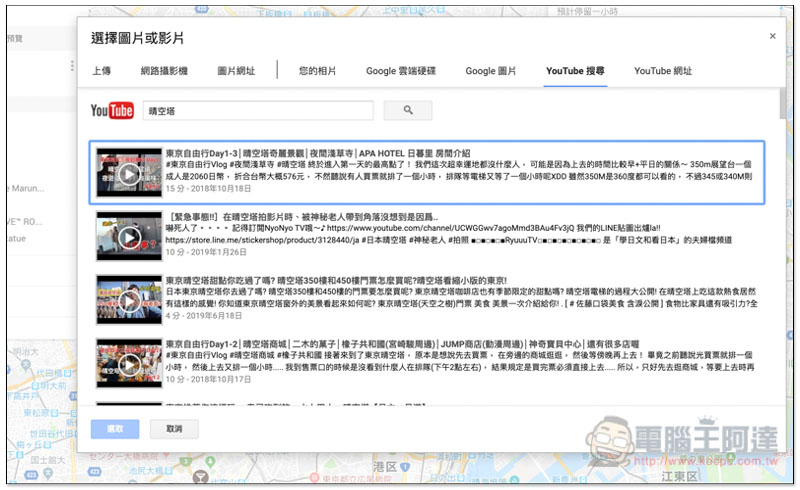Click the date text 10 分 - 2018年10月17日

pyautogui.click(x=208, y=379)
